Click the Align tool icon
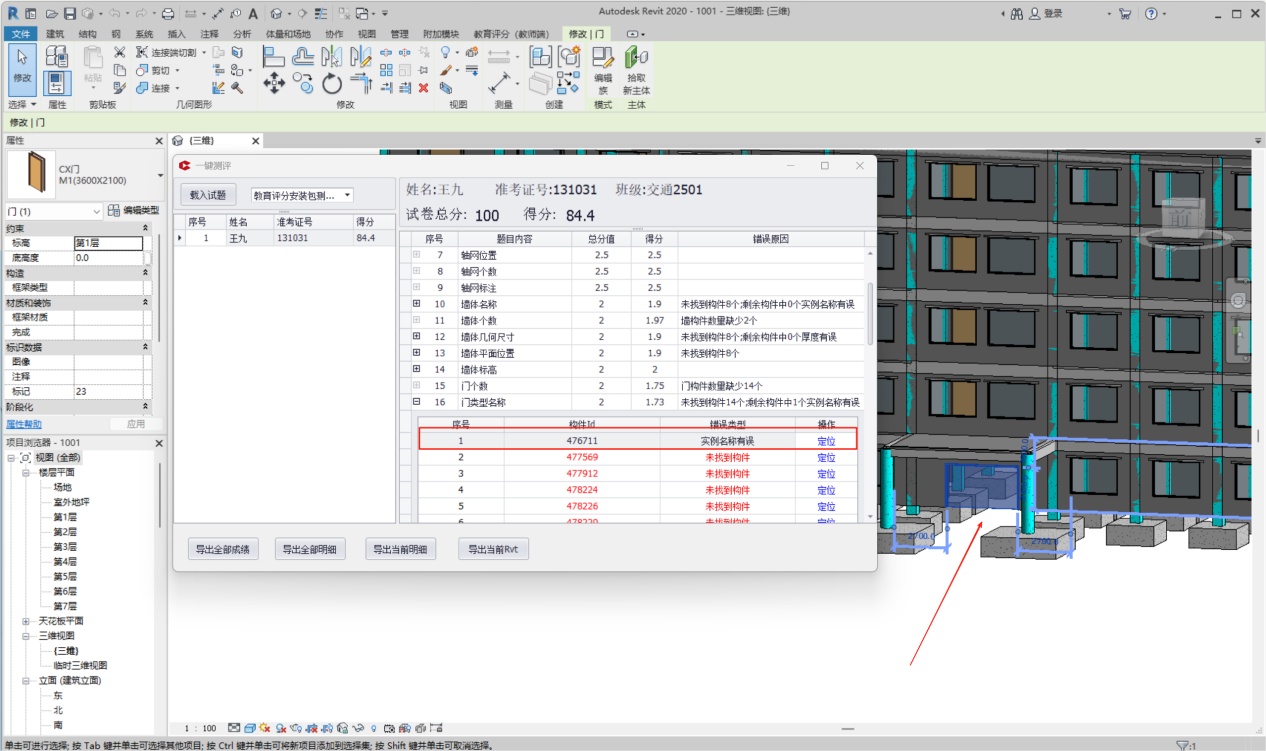 pyautogui.click(x=274, y=56)
